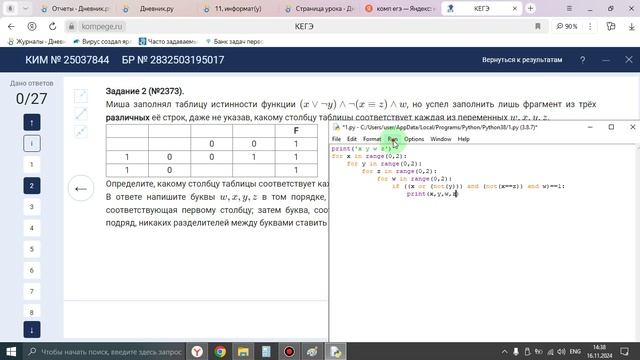
Task: Open the Edit menu in IDLE
Action: [x=351, y=139]
